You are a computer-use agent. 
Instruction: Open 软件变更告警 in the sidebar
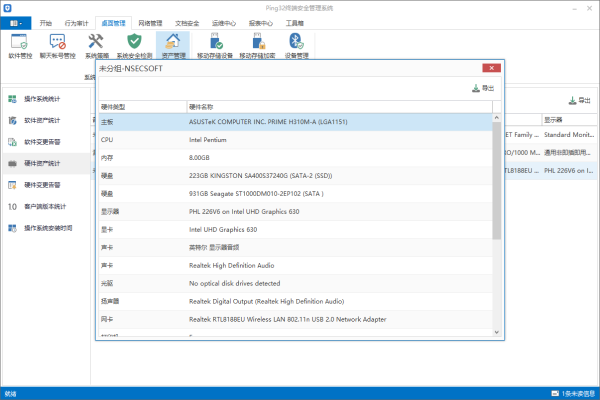click(x=46, y=142)
